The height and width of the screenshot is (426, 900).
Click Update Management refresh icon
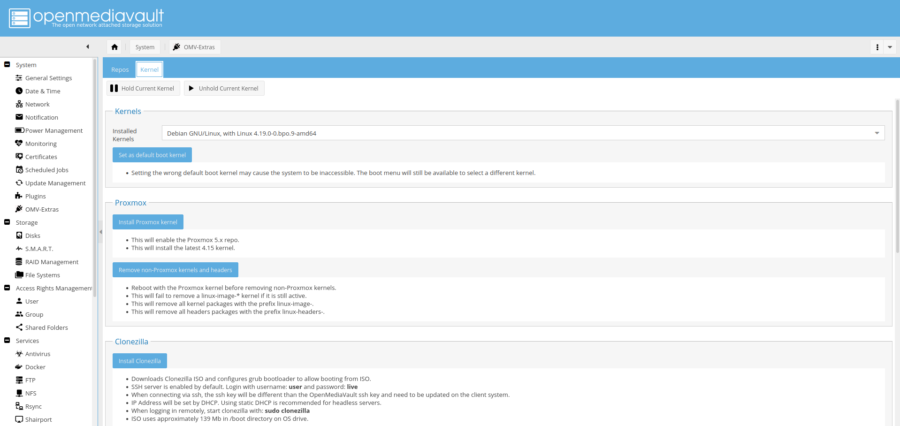tap(19, 183)
